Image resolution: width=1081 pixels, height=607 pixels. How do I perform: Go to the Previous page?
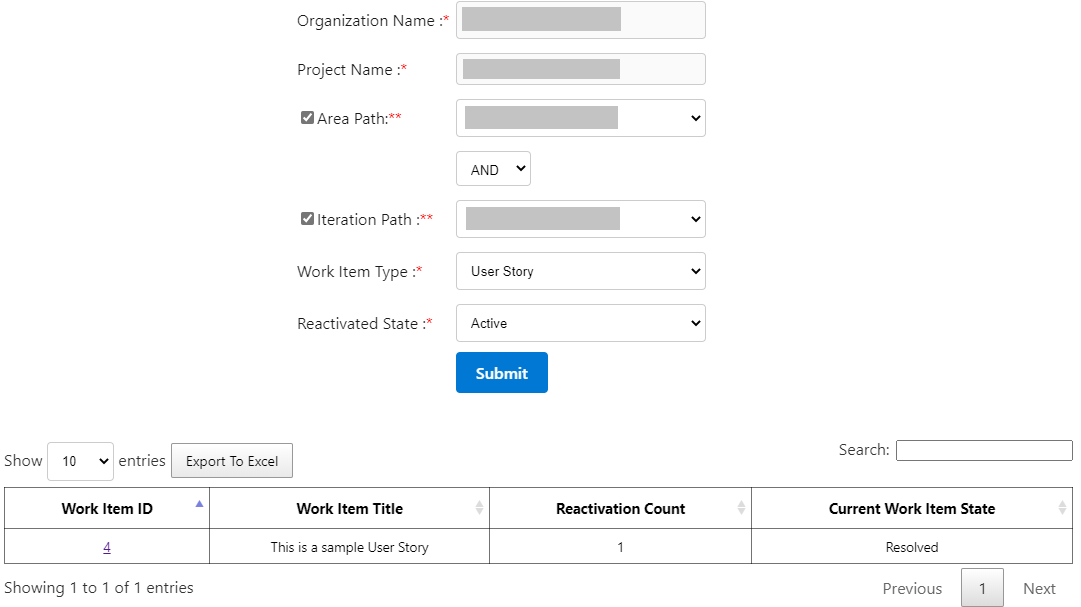pos(911,588)
